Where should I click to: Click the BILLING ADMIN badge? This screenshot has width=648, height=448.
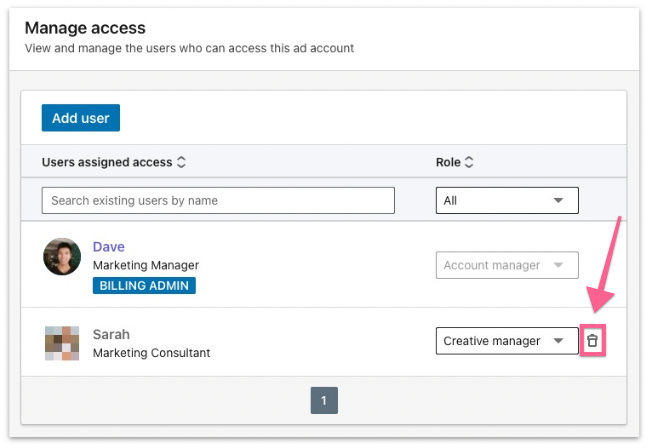coord(144,285)
